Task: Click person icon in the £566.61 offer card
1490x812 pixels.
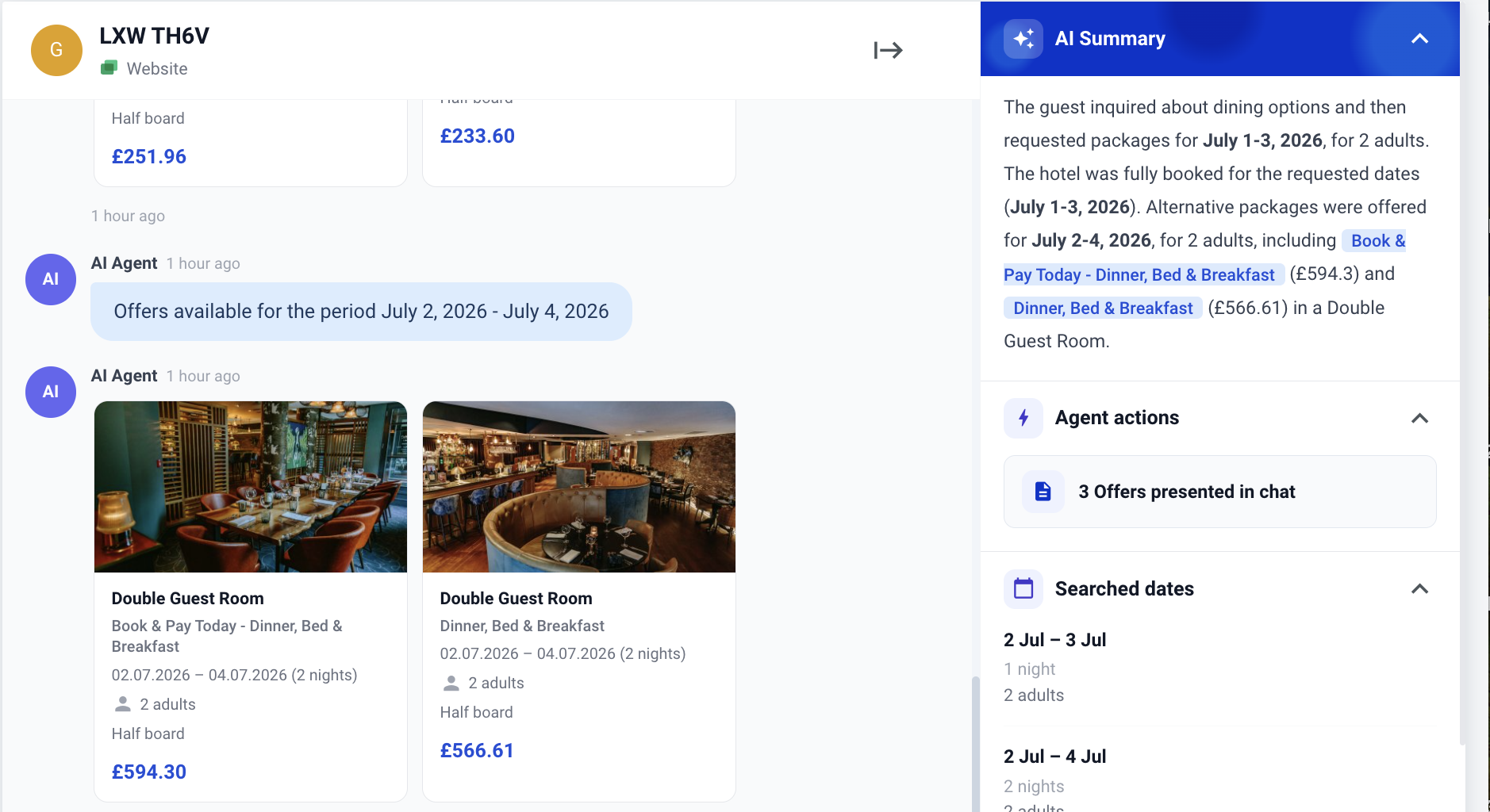Action: click(x=451, y=683)
